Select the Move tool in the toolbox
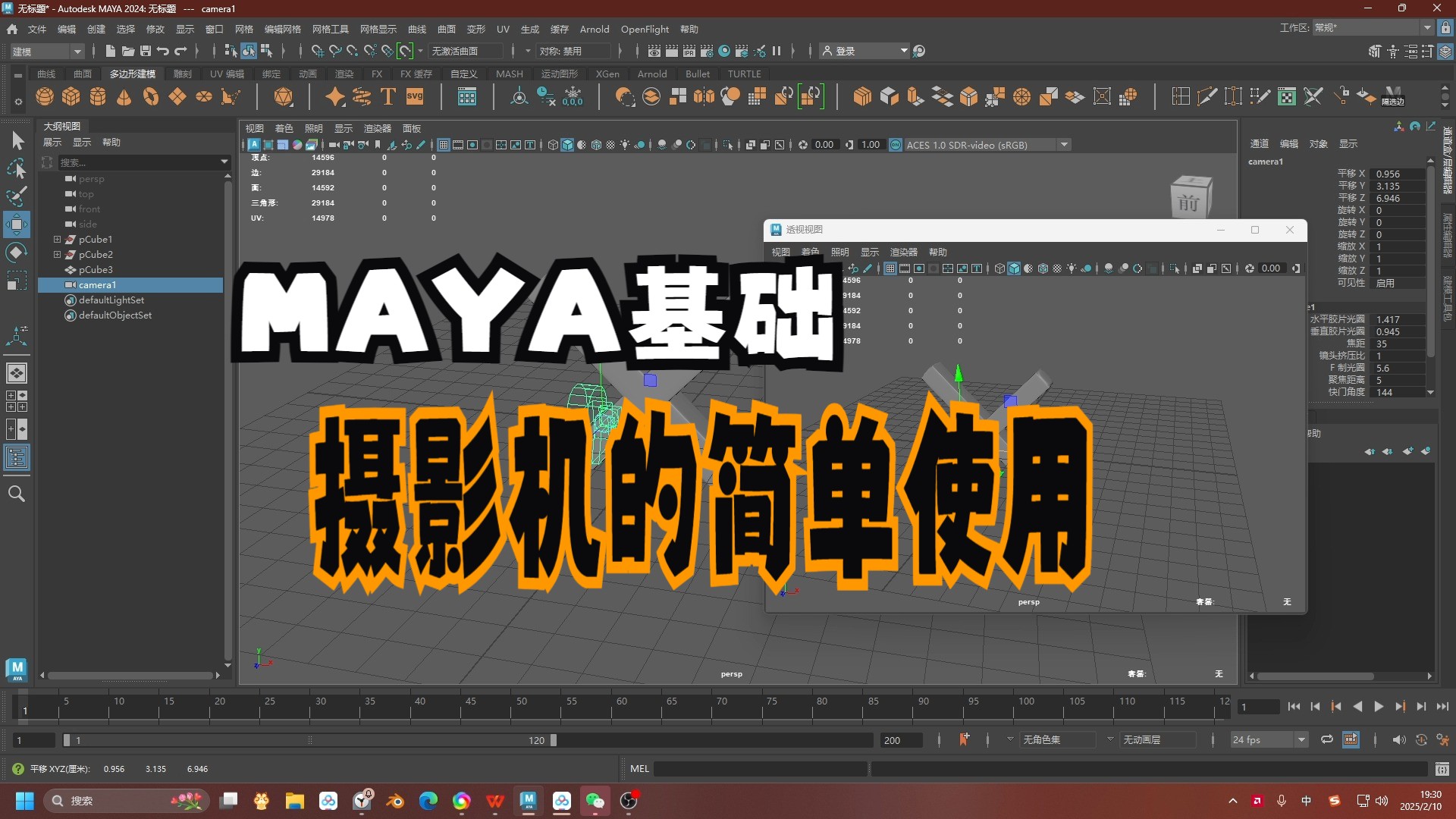Screen dimensions: 1456x819 pyautogui.click(x=16, y=224)
